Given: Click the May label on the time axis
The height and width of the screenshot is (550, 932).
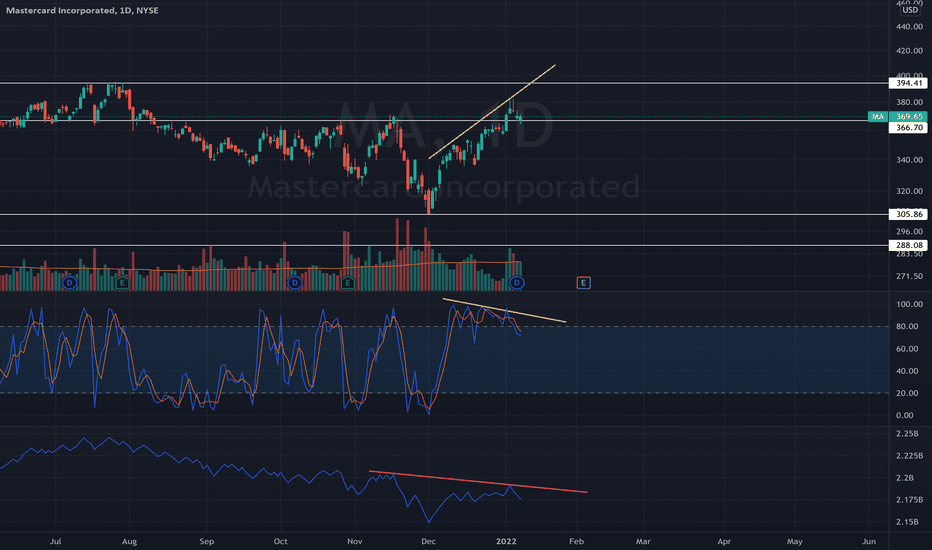Looking at the screenshot, I should point(795,541).
